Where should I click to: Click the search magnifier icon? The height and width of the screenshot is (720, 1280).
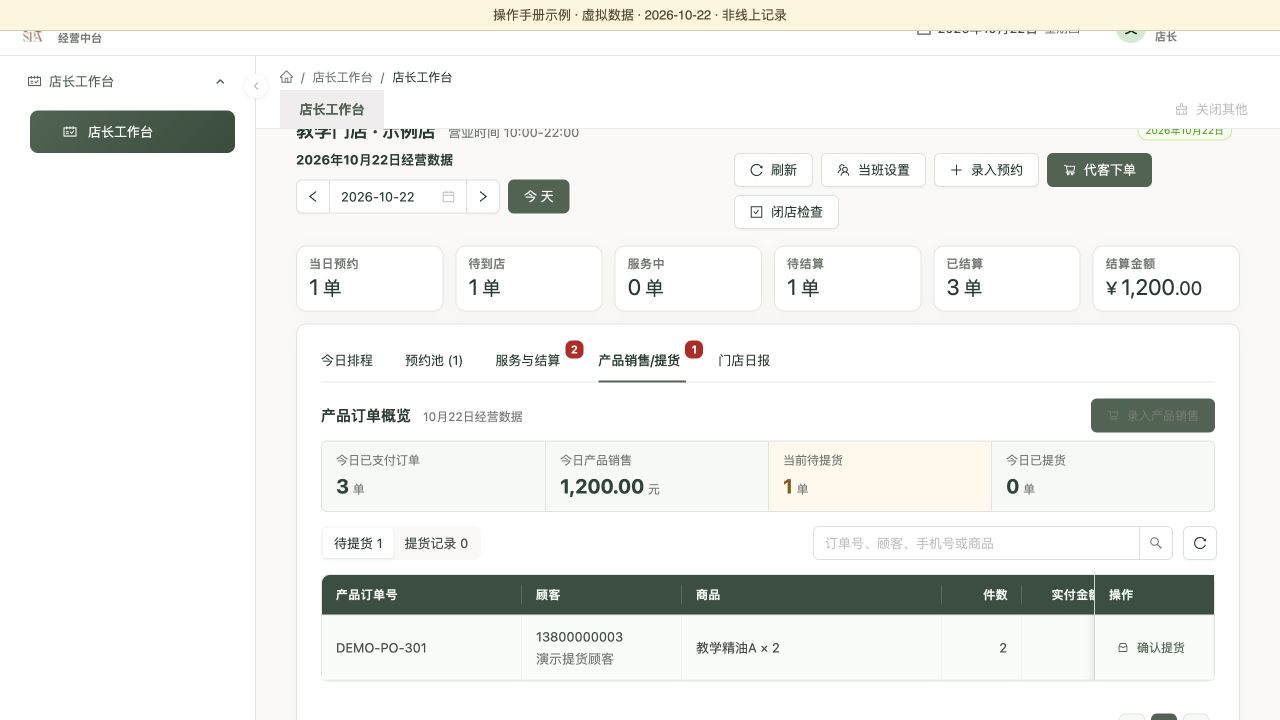tap(1156, 543)
